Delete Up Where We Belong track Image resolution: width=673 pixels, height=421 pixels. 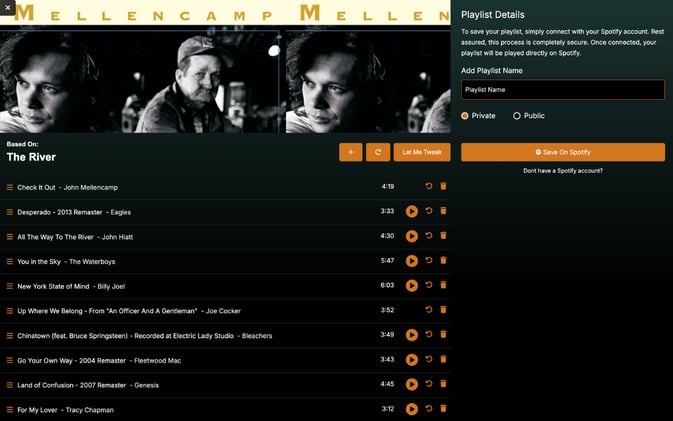443,309
